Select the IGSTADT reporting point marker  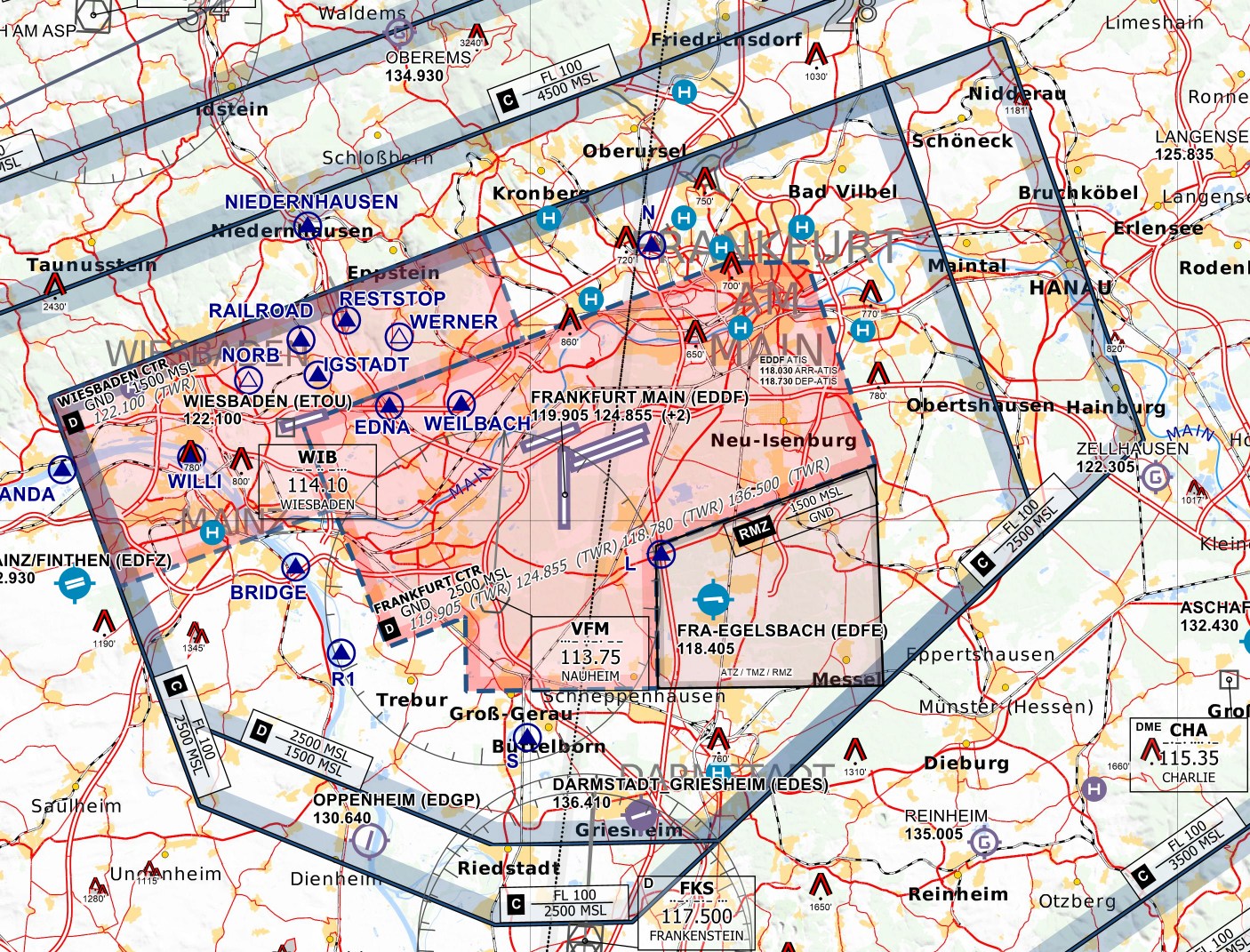pyautogui.click(x=317, y=375)
